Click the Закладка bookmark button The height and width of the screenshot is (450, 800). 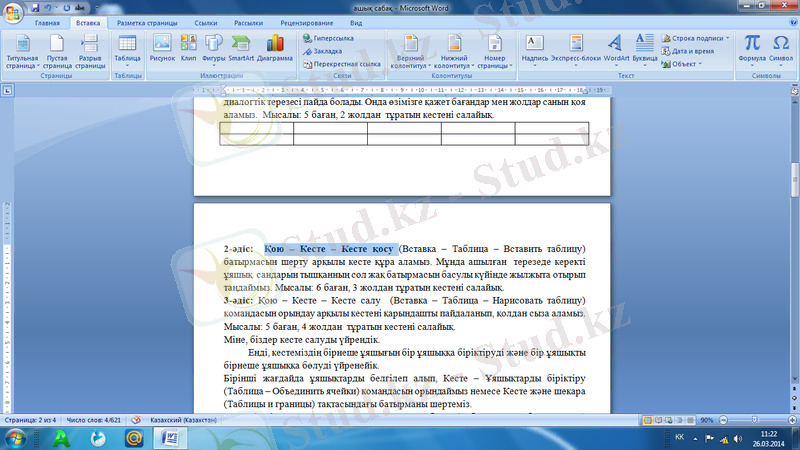(x=327, y=50)
